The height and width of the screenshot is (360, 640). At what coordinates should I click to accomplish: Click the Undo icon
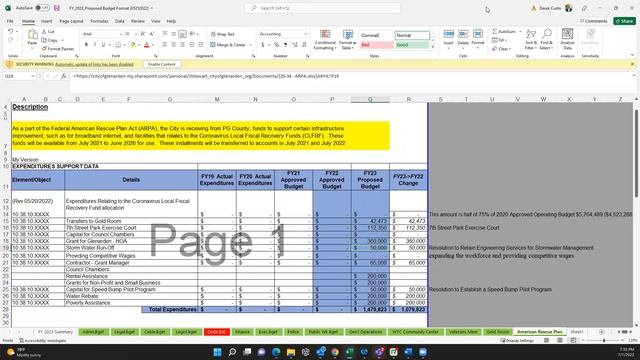[11, 31]
